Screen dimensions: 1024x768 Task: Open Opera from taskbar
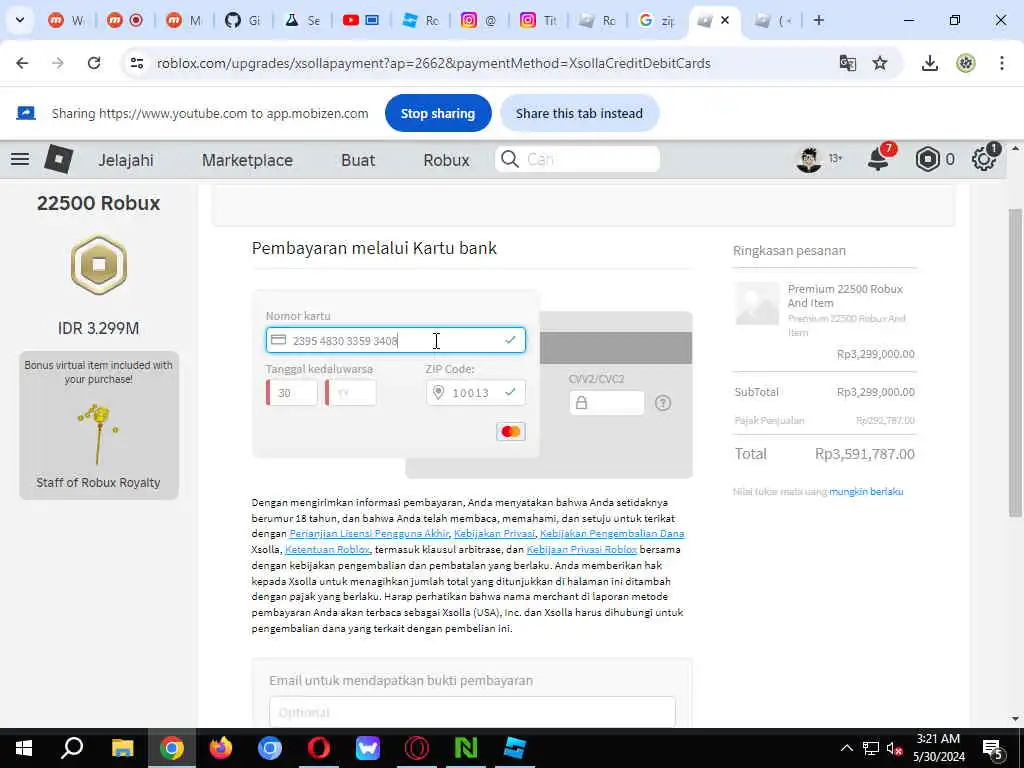(319, 748)
